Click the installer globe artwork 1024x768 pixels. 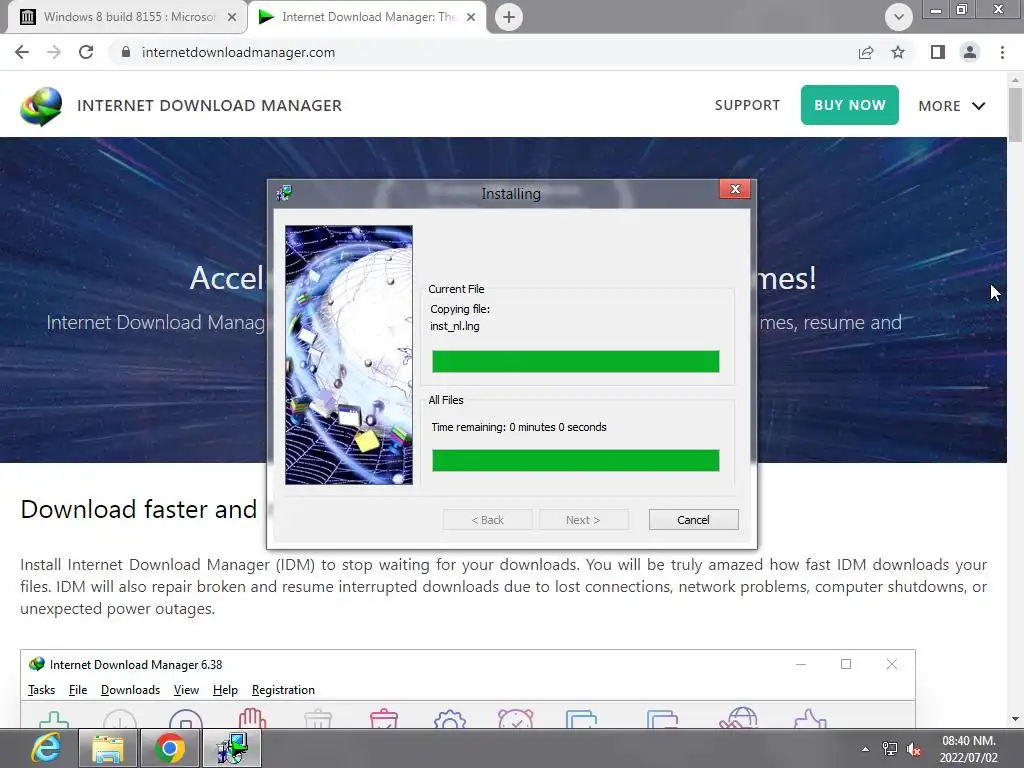pos(349,355)
